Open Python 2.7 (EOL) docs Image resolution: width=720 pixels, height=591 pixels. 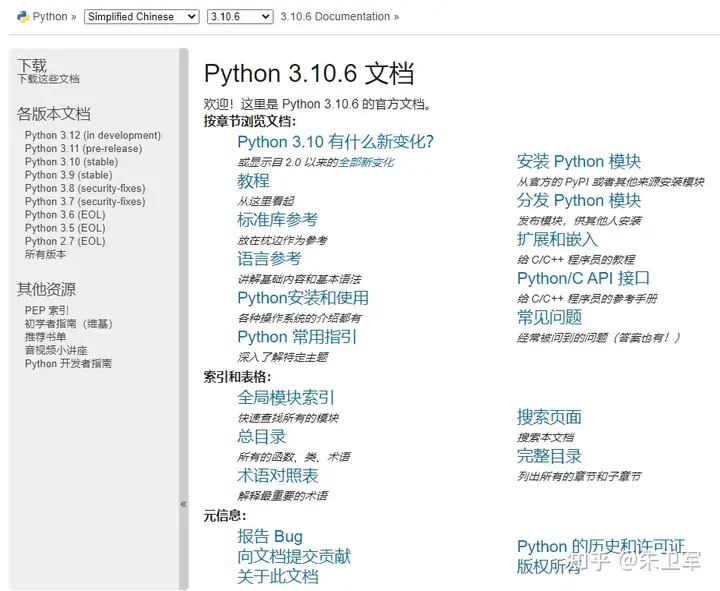pyautogui.click(x=65, y=242)
